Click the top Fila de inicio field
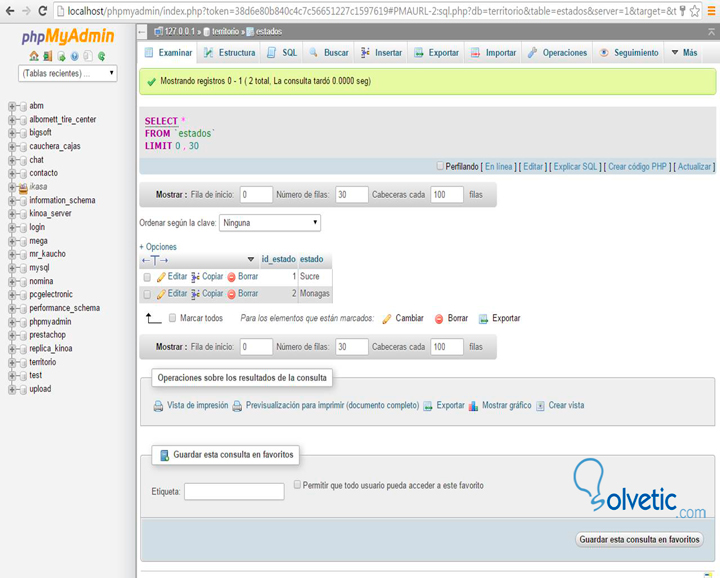Viewport: 720px width, 578px height. pyautogui.click(x=256, y=195)
